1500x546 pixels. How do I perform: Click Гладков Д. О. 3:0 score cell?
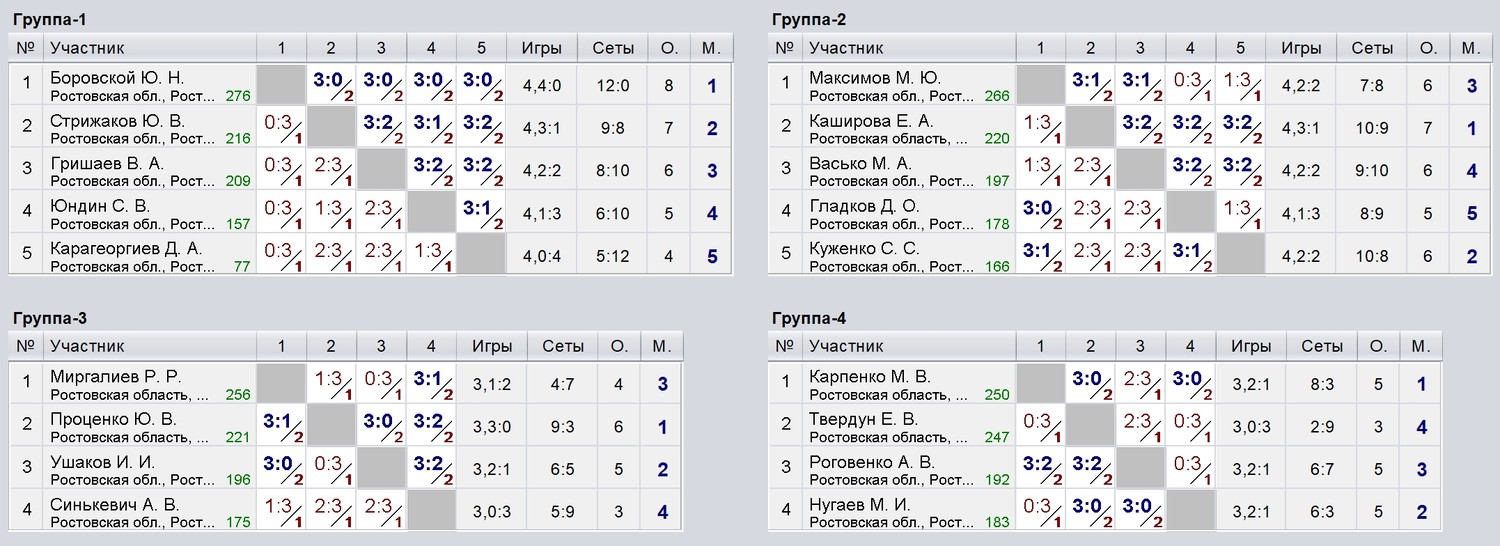1040,213
